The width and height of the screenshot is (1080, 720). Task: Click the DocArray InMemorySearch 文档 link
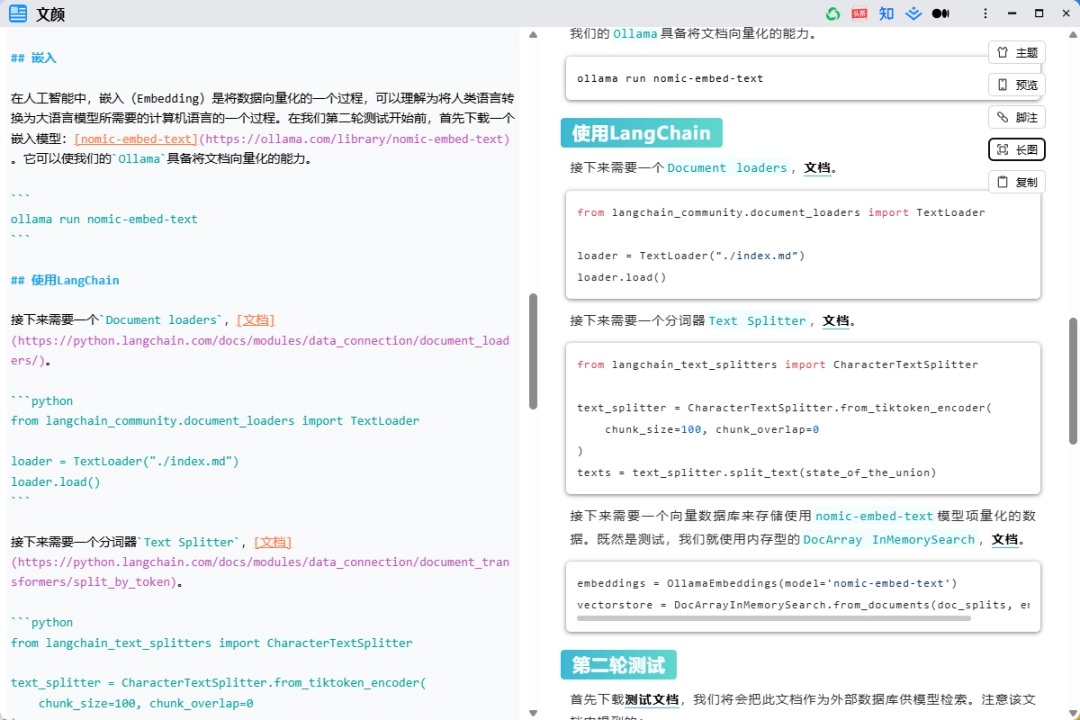[x=1005, y=539]
